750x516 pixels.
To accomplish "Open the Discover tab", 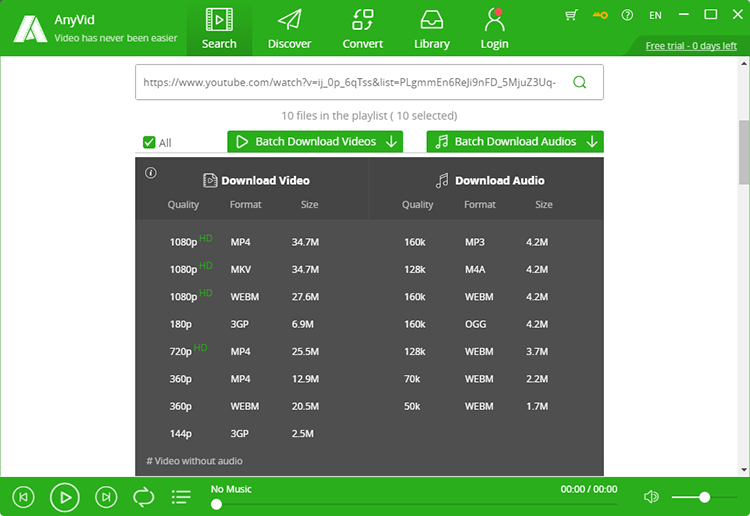I will tap(289, 28).
